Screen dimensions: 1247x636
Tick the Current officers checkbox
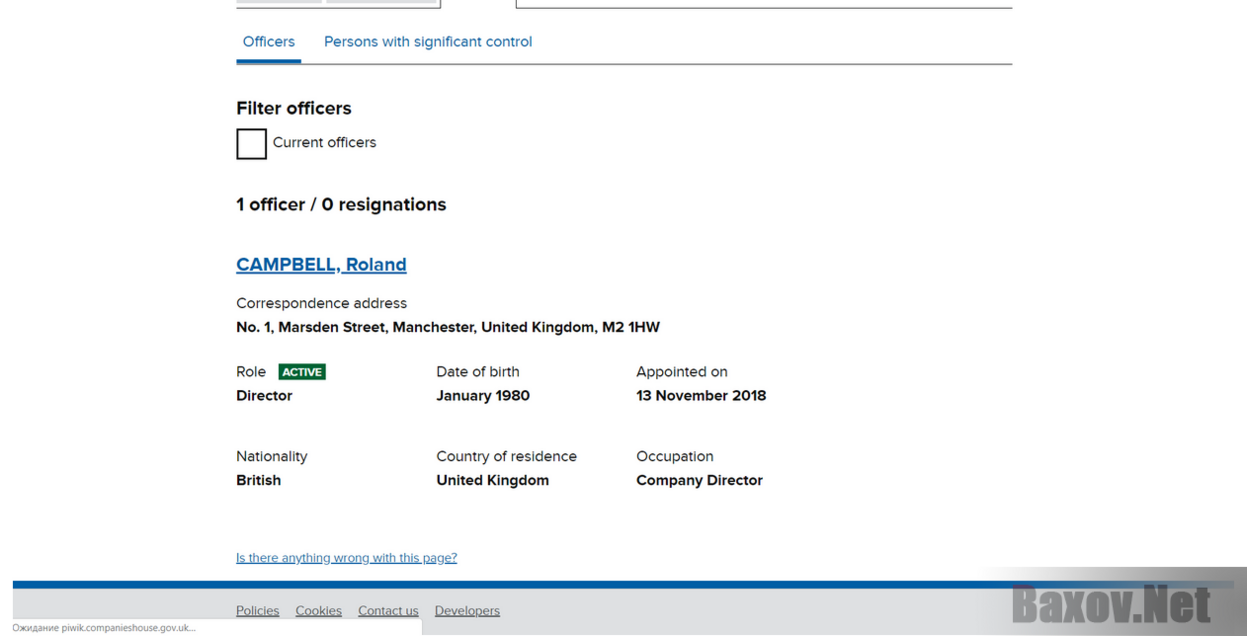click(x=251, y=144)
